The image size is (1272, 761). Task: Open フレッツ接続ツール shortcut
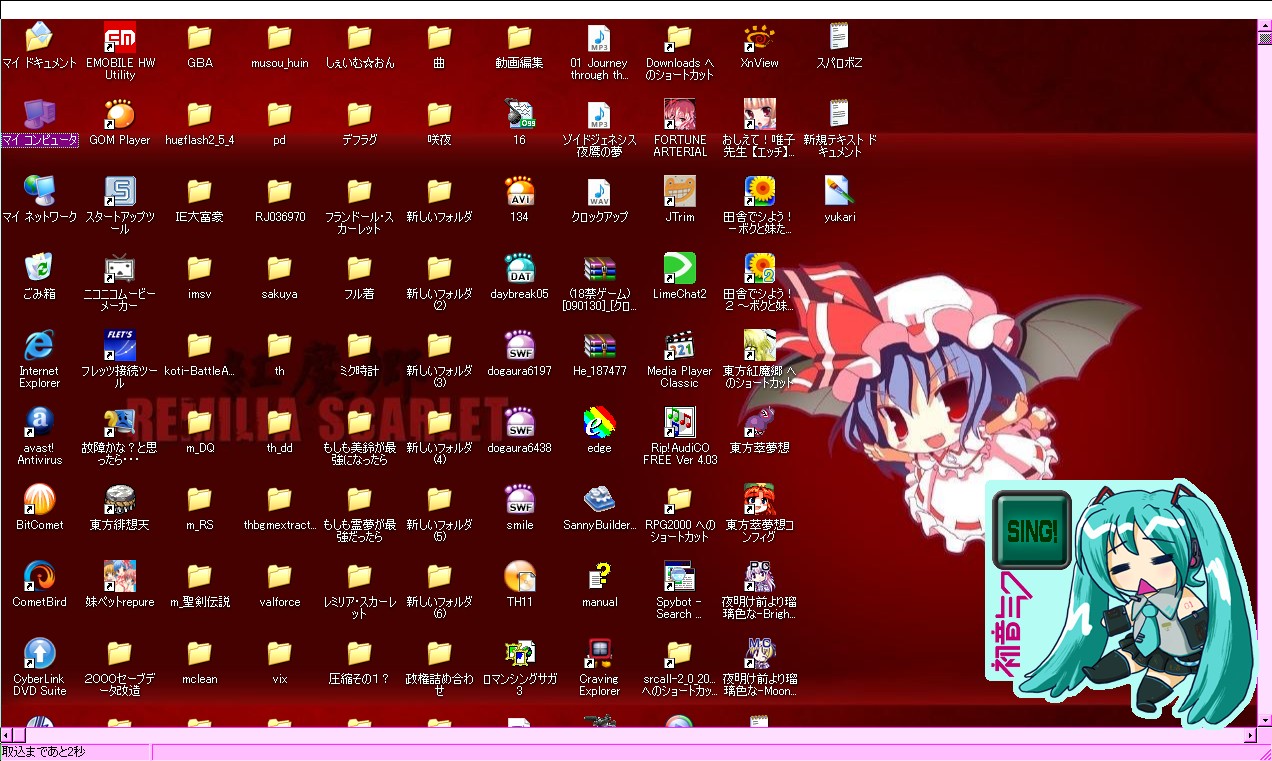[120, 346]
